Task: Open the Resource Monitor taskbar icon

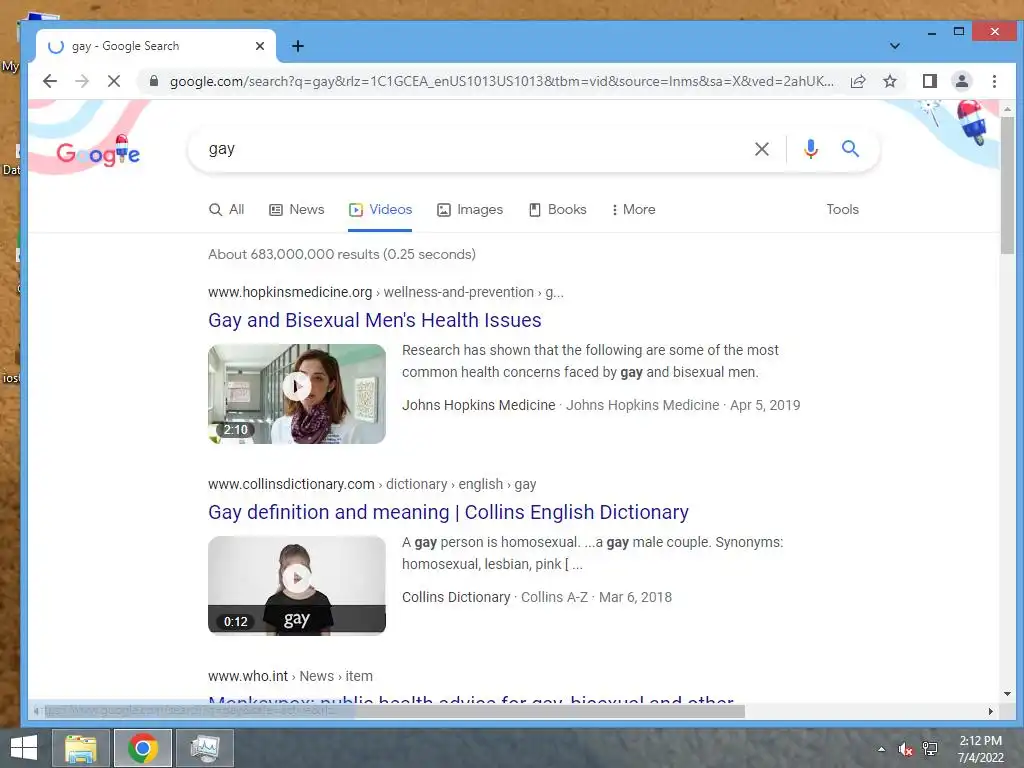Action: click(205, 748)
